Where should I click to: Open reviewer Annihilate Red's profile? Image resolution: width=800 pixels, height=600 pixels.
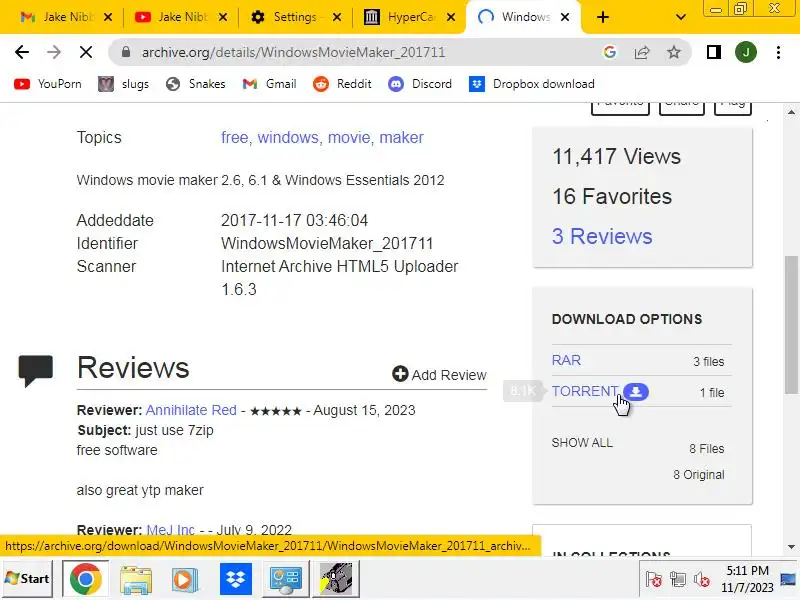tap(191, 410)
